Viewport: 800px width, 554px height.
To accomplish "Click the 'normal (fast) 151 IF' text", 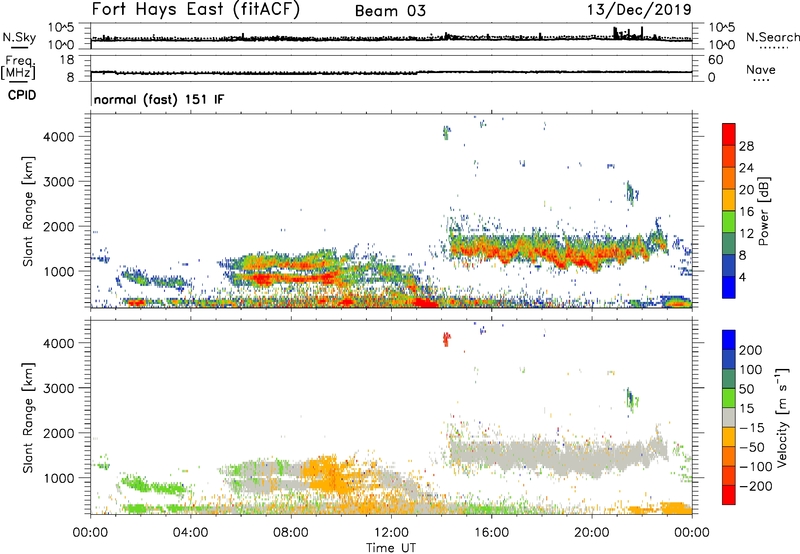I will [x=159, y=99].
